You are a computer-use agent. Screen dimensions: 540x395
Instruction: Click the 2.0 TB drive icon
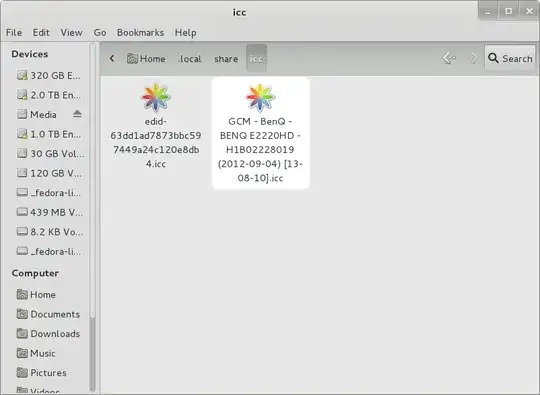pos(22,95)
